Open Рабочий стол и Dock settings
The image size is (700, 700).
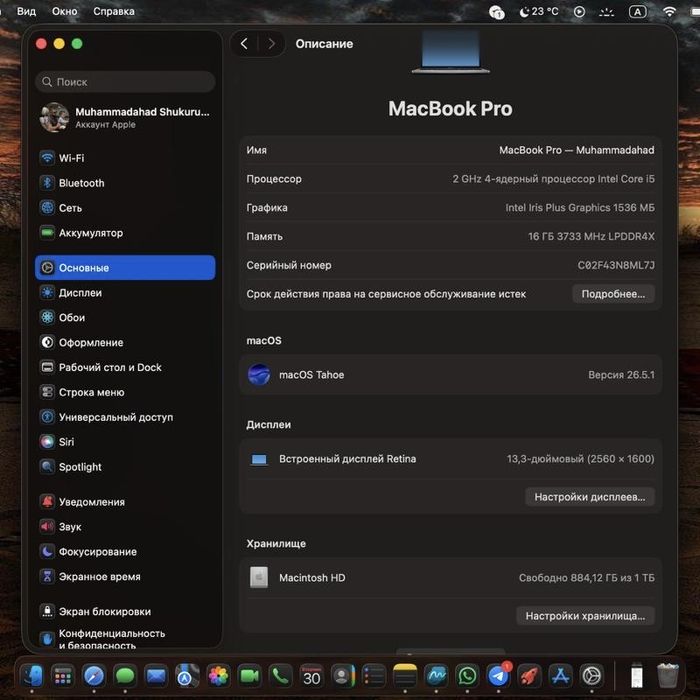[x=125, y=367]
